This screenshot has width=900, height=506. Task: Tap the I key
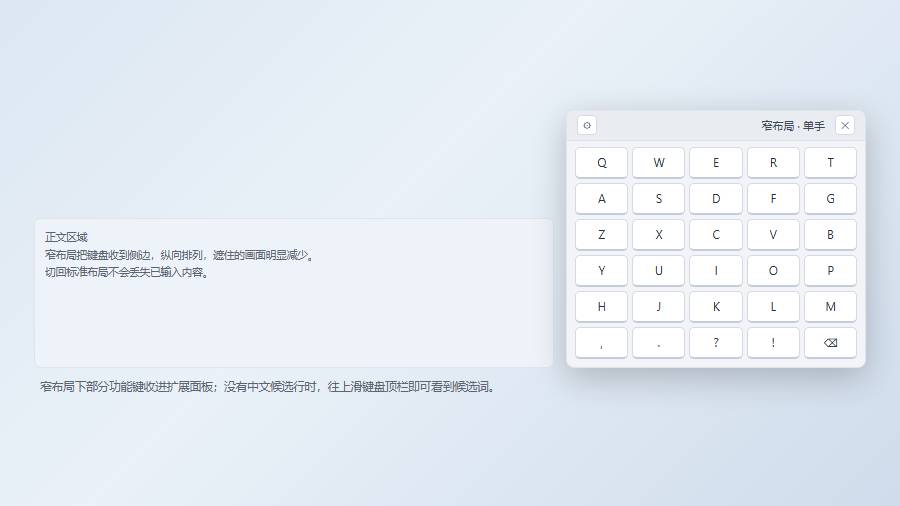pyautogui.click(x=716, y=270)
